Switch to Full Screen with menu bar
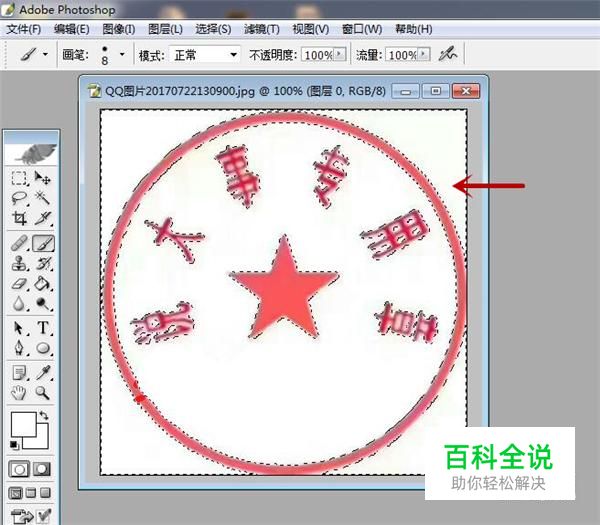 click(31, 493)
